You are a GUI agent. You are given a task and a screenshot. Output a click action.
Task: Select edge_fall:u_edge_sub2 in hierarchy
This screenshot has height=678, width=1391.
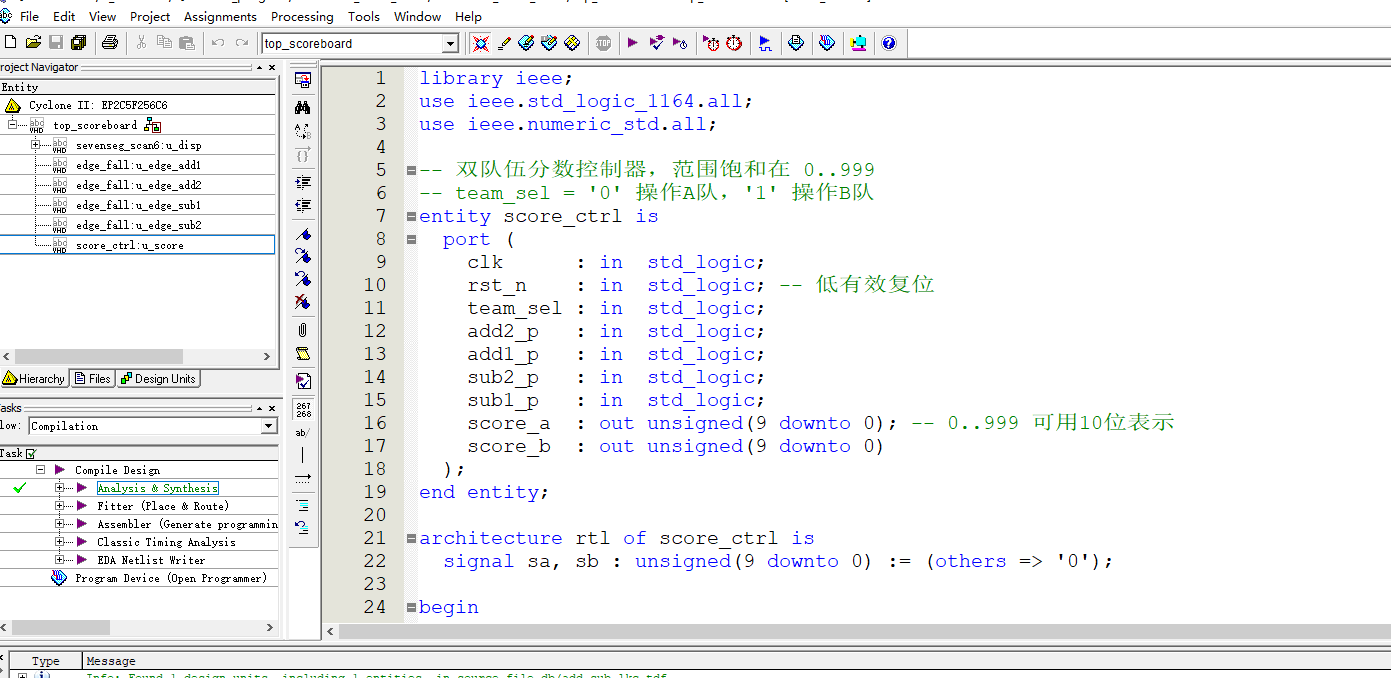coord(138,225)
